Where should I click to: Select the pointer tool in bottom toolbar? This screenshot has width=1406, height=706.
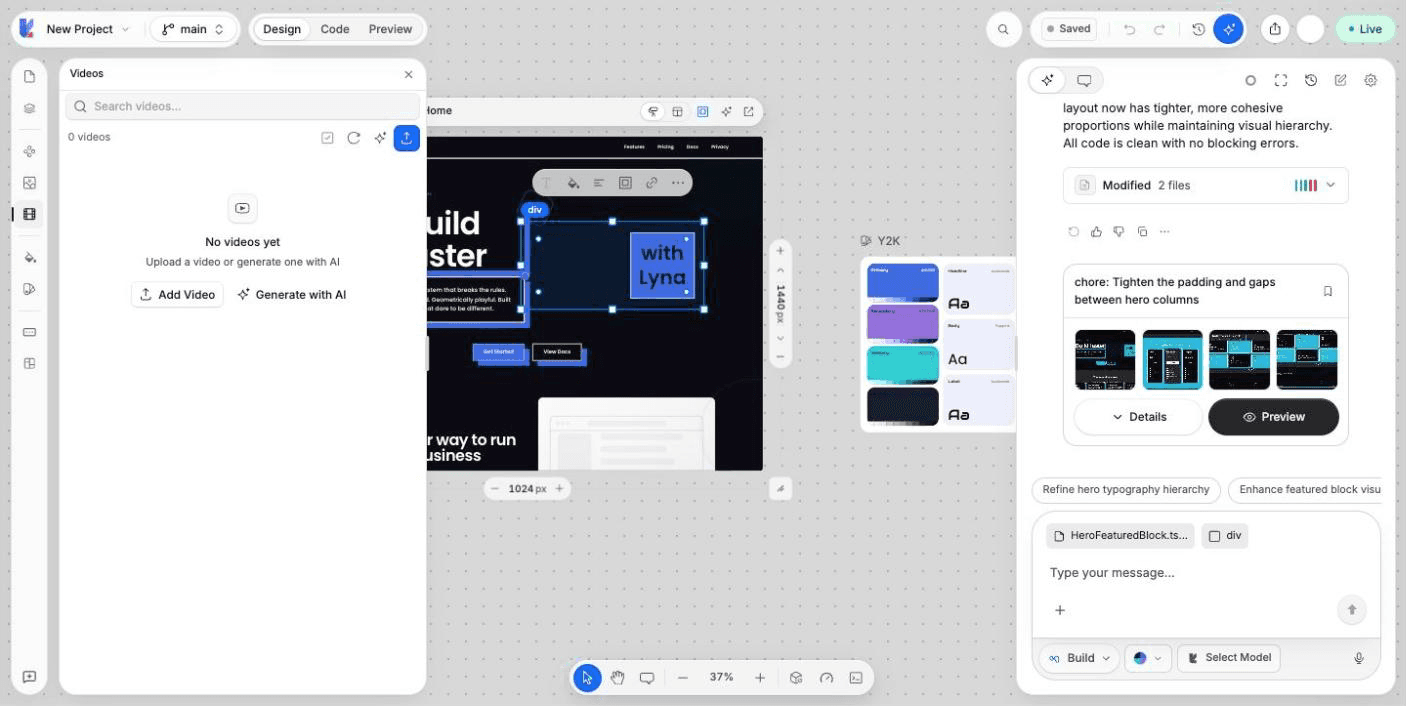tap(587, 677)
